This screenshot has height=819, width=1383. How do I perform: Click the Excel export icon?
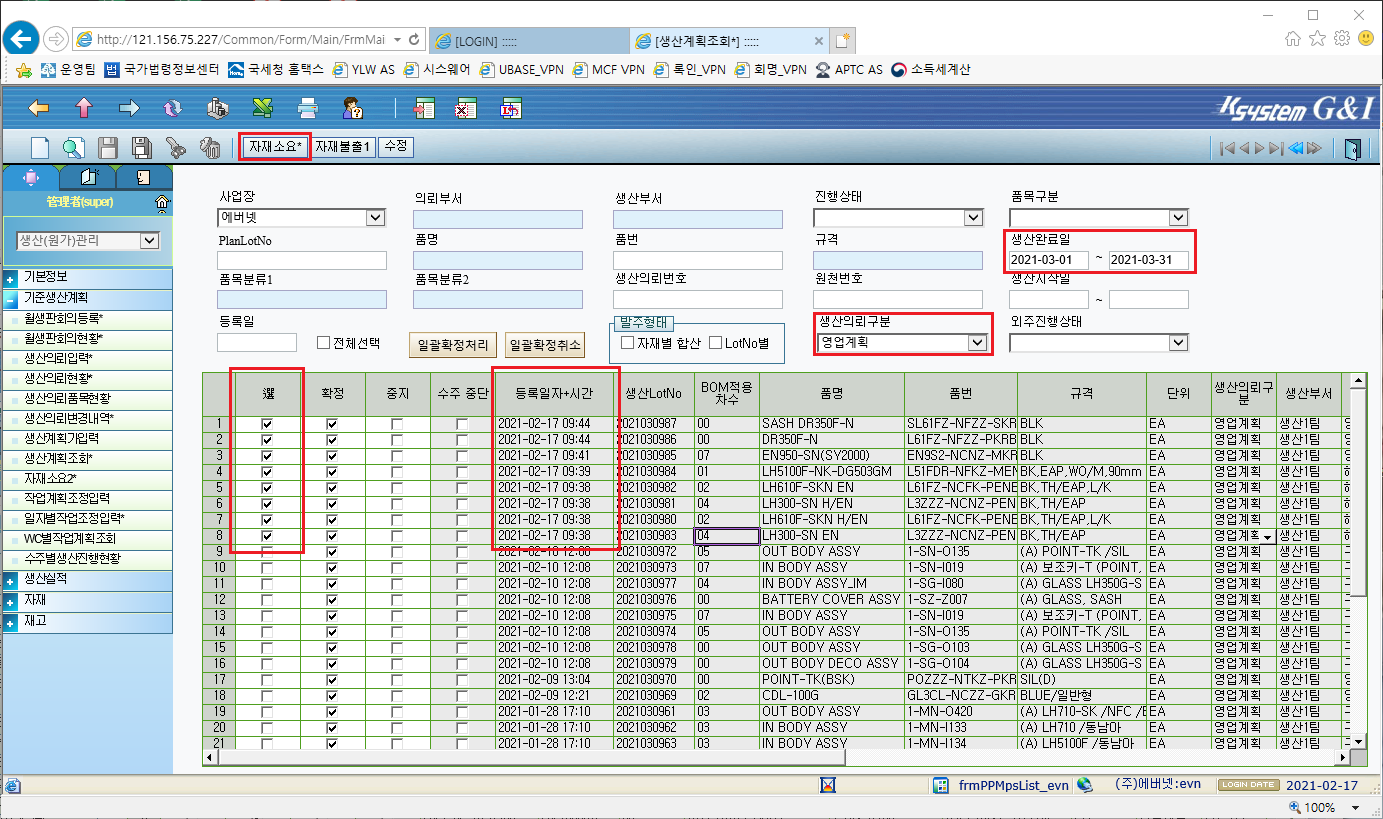coord(263,108)
